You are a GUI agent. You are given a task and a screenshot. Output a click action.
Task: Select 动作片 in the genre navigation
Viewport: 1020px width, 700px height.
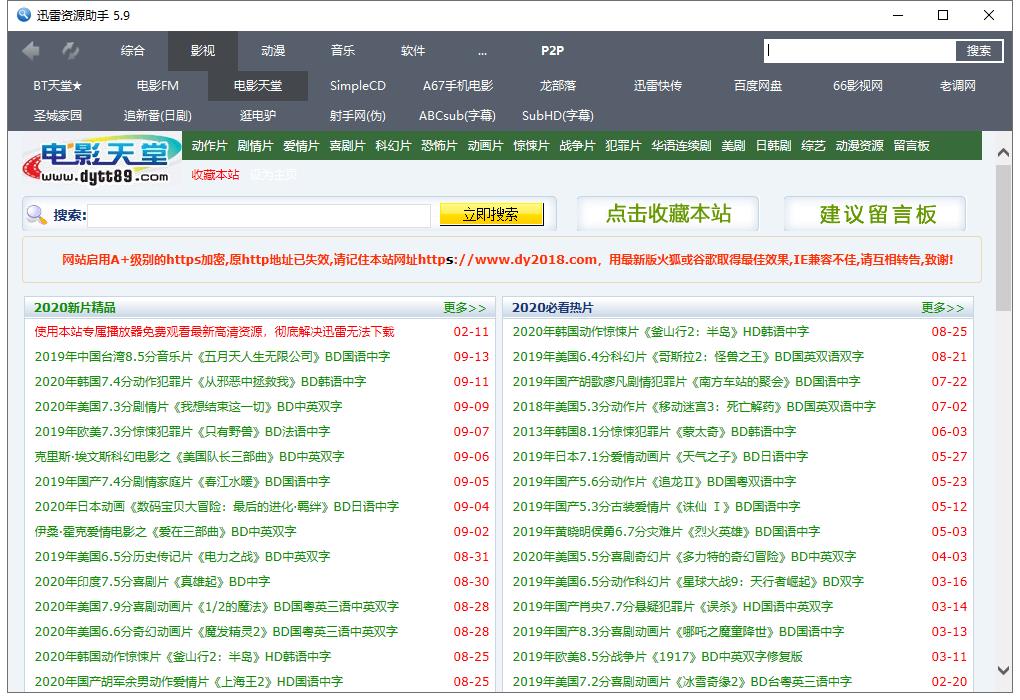click(207, 146)
